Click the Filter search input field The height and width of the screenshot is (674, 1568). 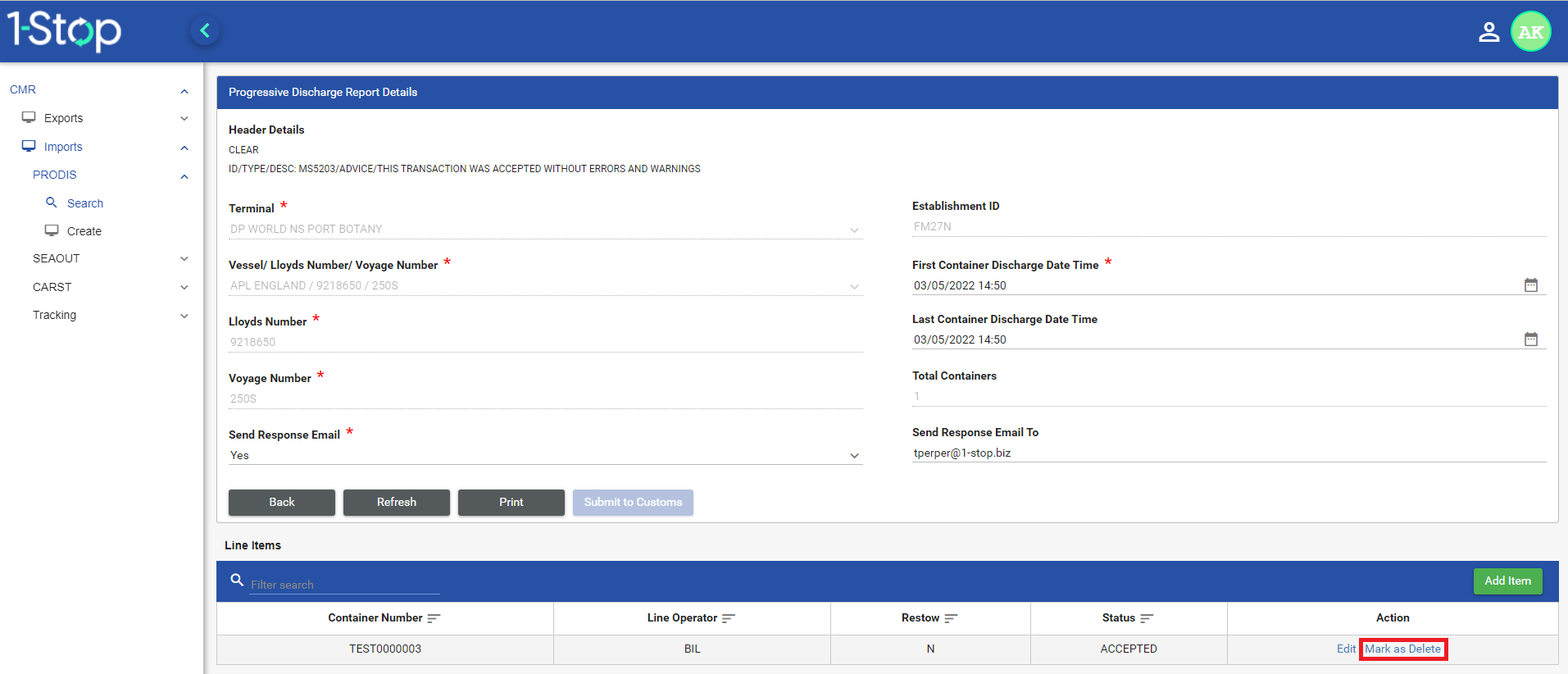(344, 585)
